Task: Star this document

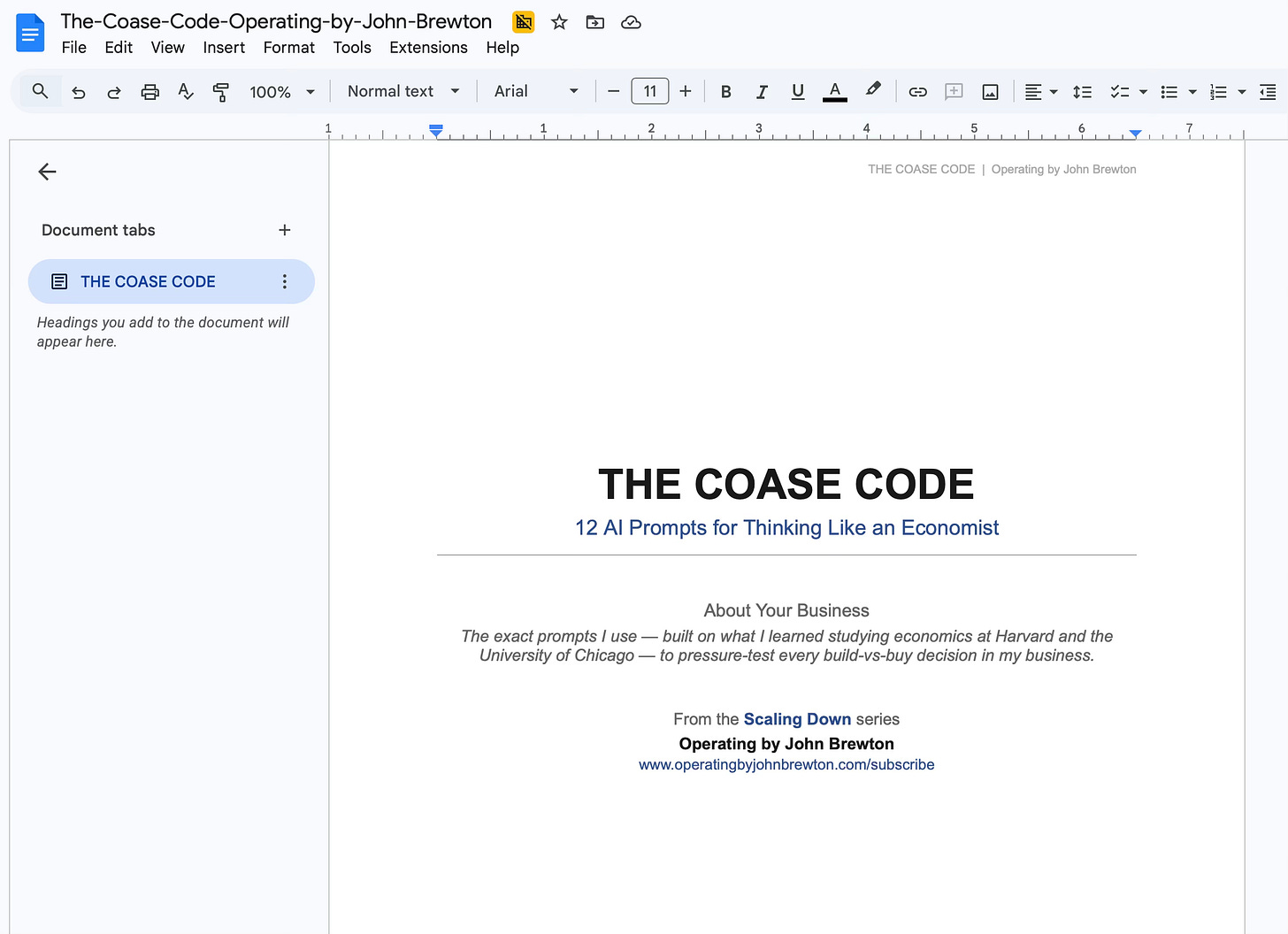Action: coord(559,22)
